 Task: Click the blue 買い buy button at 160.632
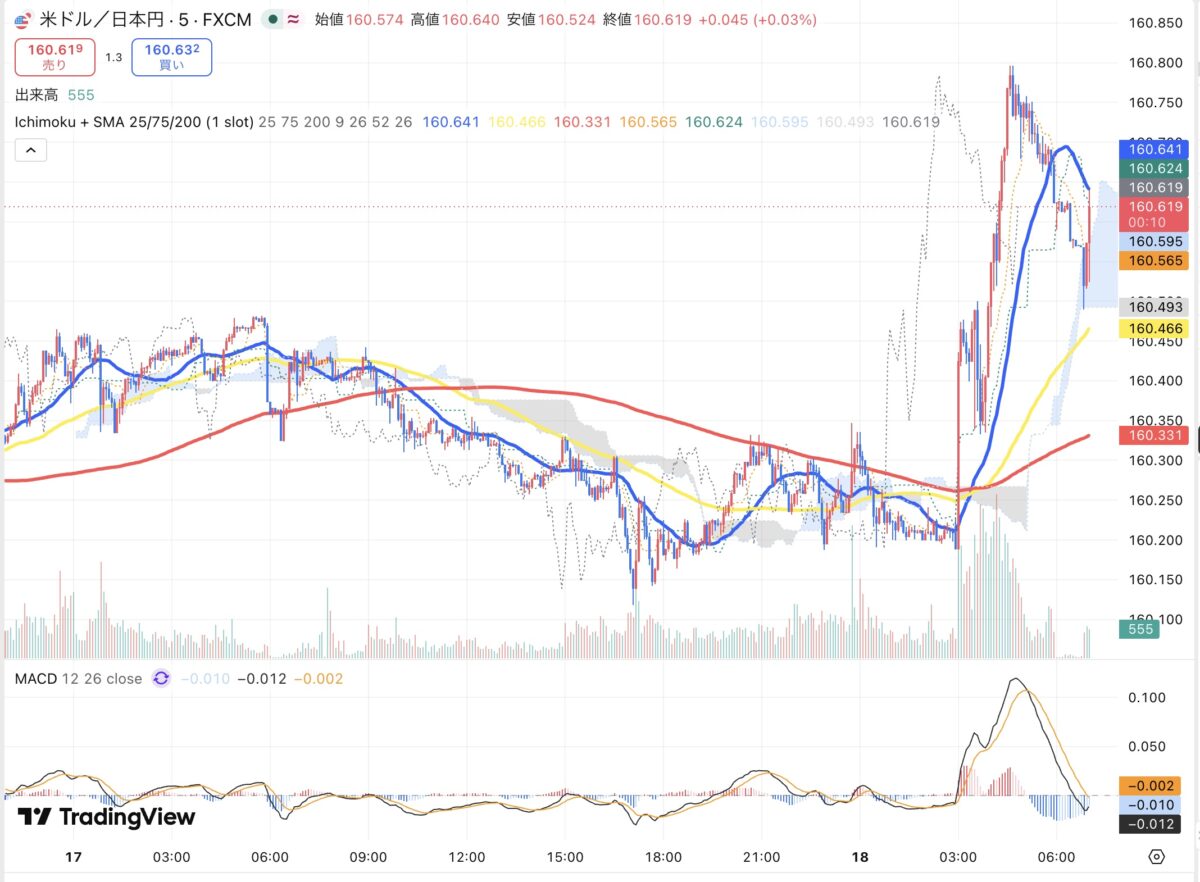[171, 56]
